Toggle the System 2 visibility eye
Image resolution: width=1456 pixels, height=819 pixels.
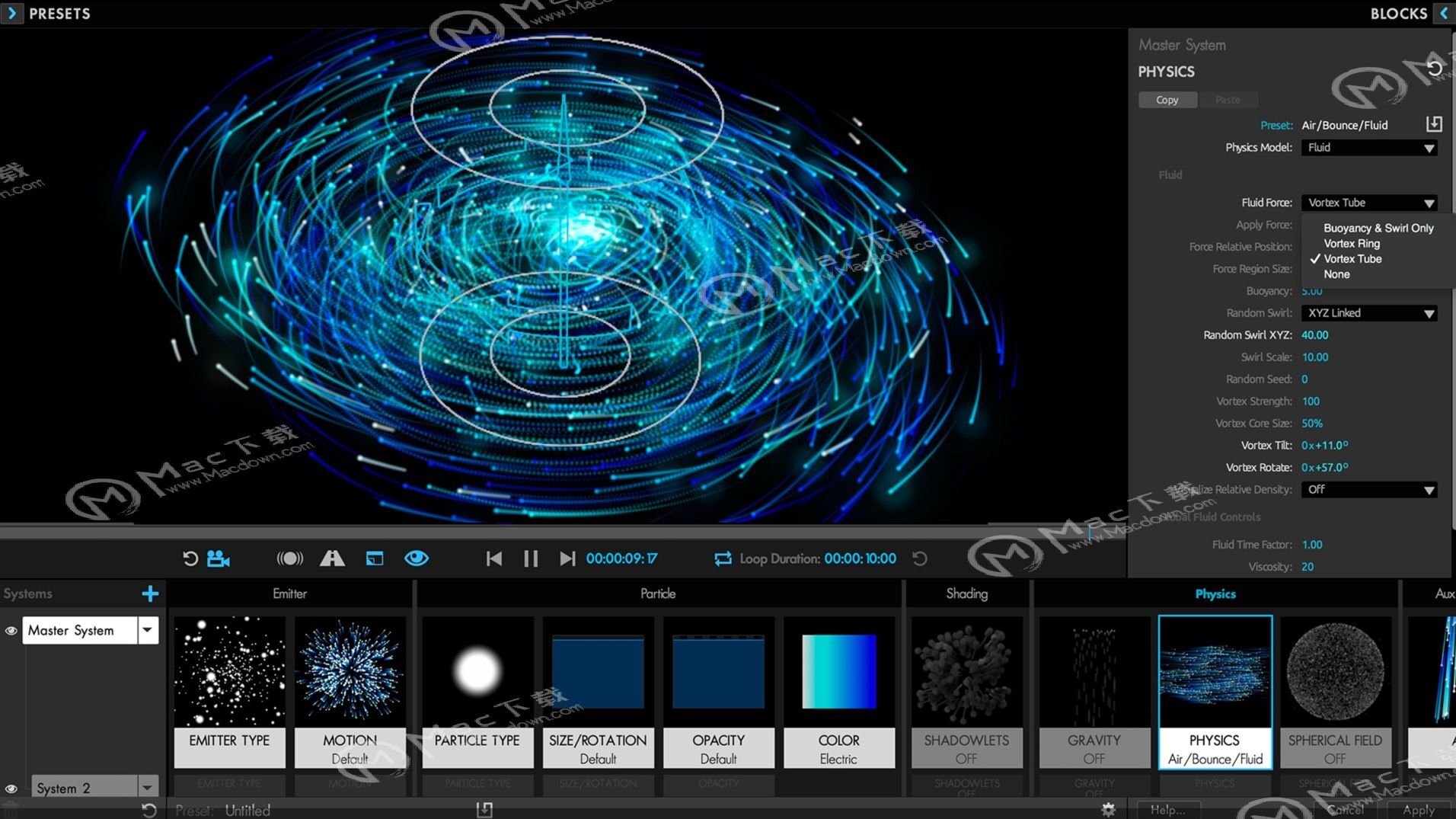tap(11, 787)
